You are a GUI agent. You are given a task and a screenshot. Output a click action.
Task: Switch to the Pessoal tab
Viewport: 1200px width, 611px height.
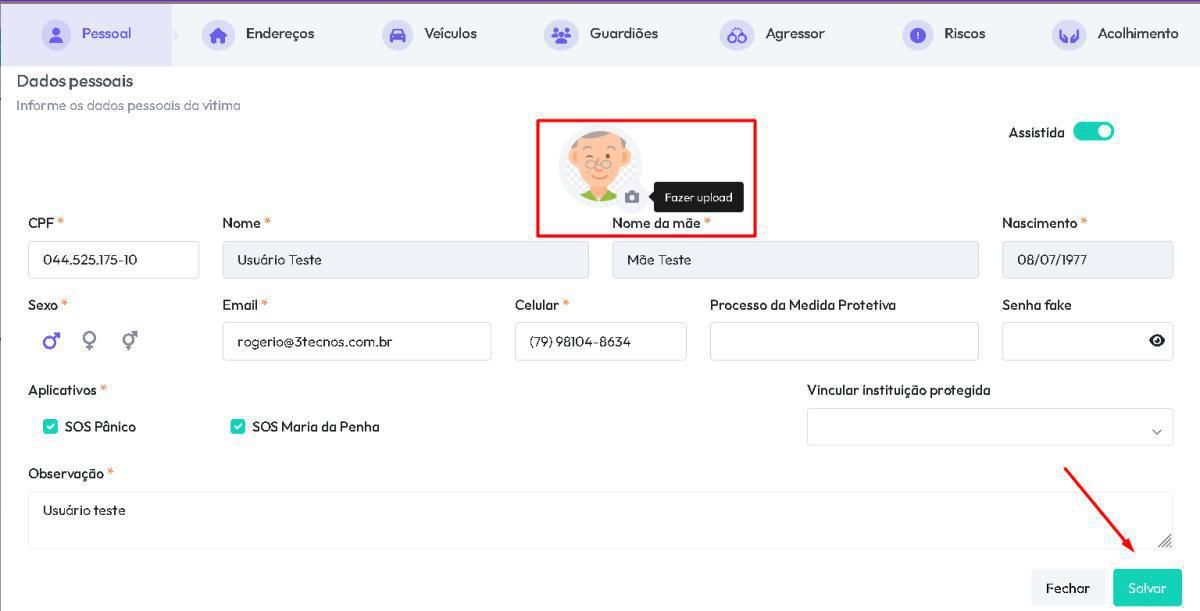(86, 34)
